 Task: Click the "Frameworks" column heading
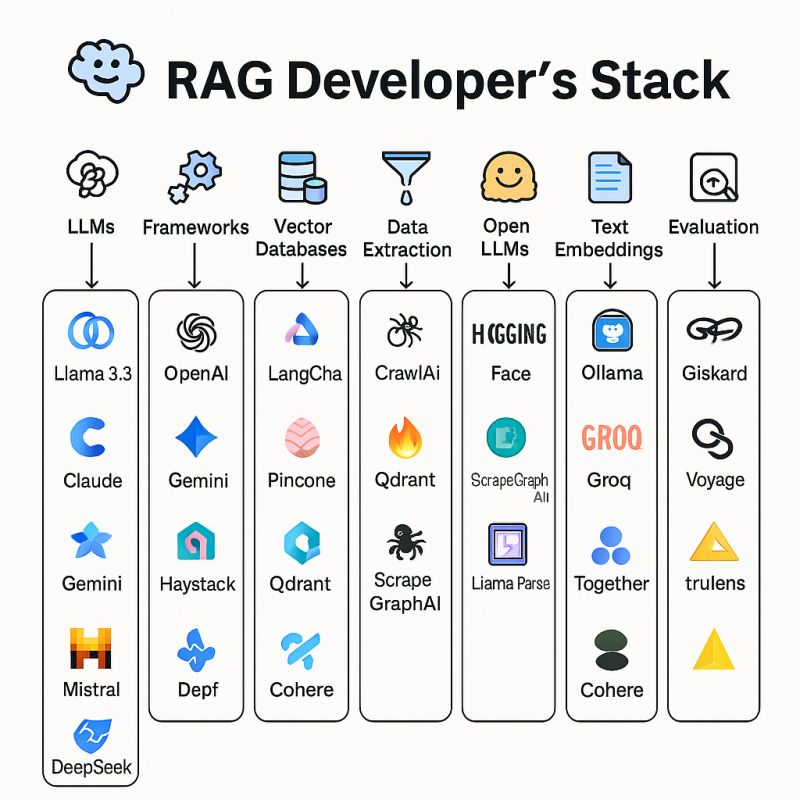(196, 227)
